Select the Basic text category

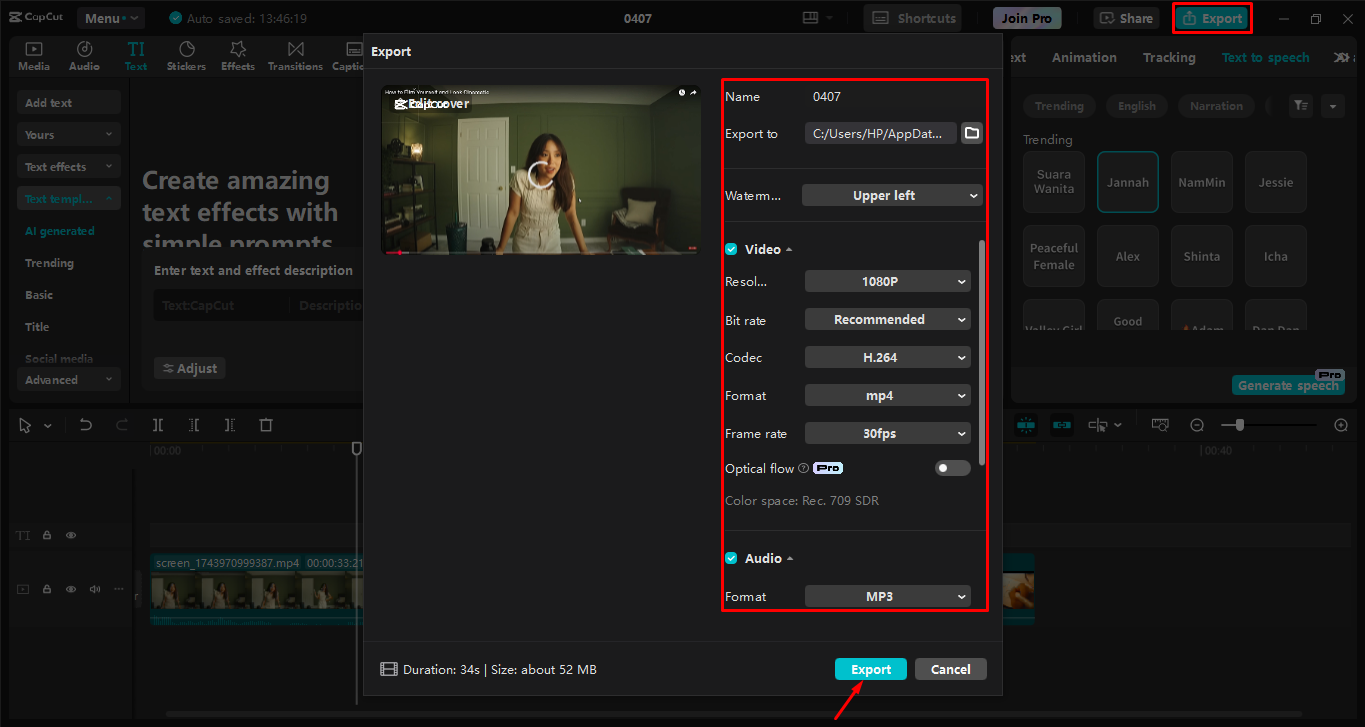pyautogui.click(x=39, y=295)
